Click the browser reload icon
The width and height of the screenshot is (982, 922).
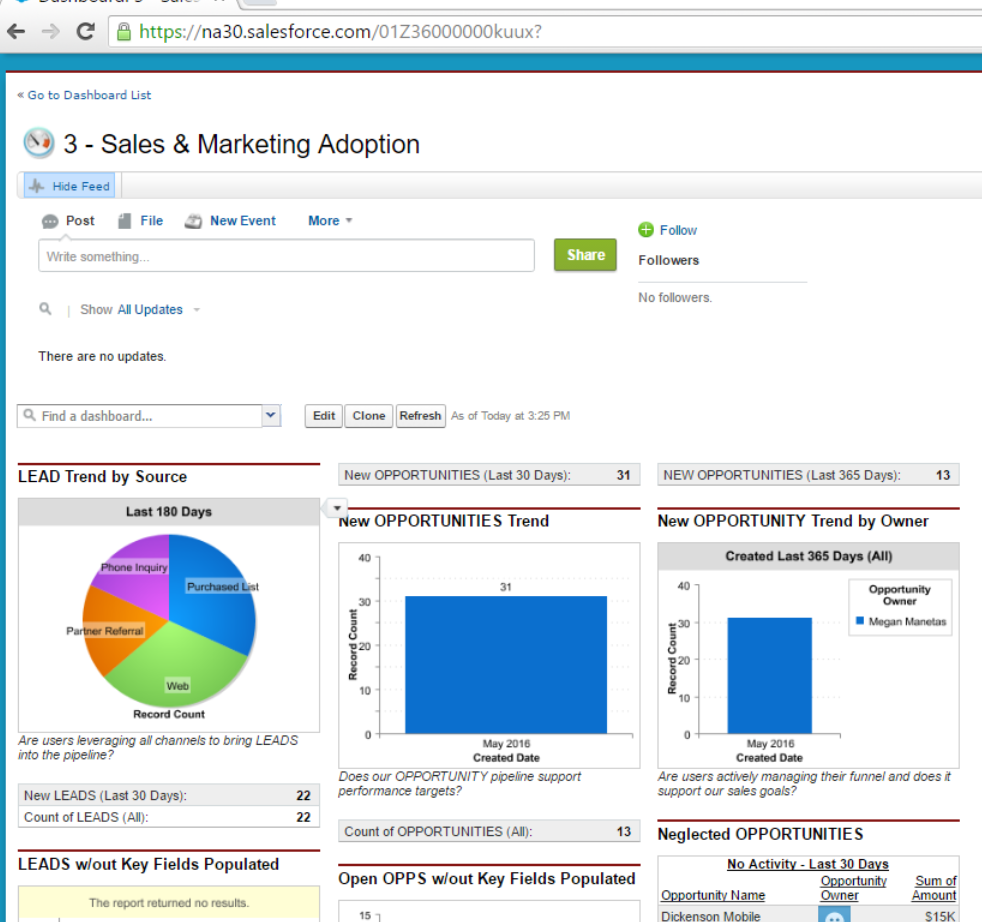pyautogui.click(x=84, y=32)
